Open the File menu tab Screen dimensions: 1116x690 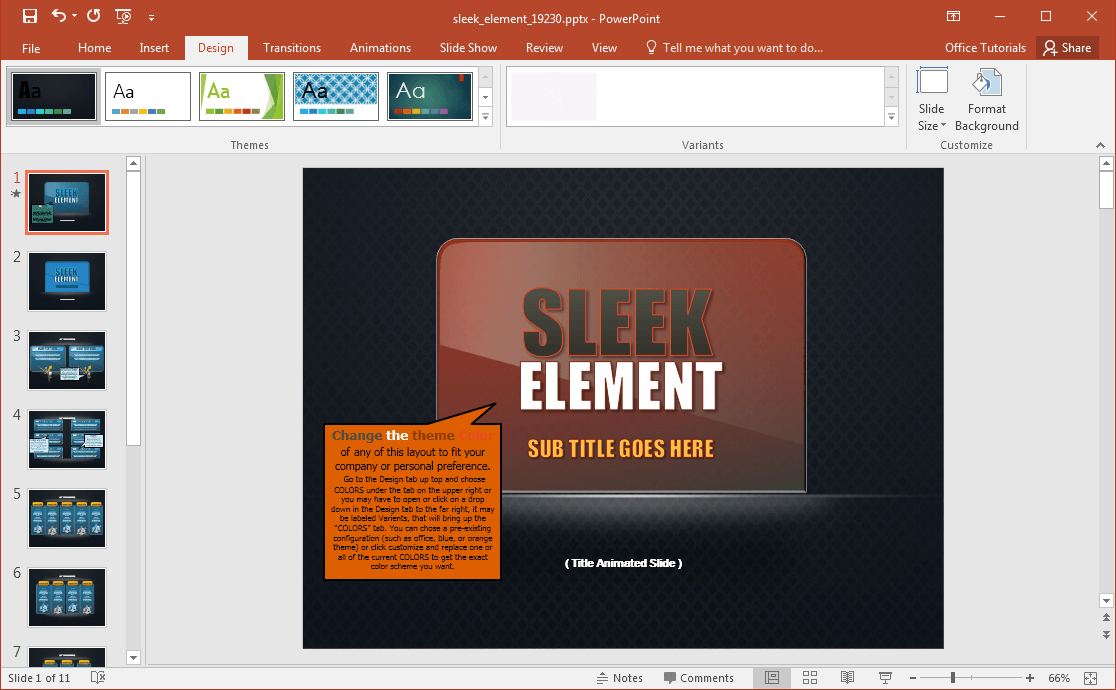tap(31, 48)
